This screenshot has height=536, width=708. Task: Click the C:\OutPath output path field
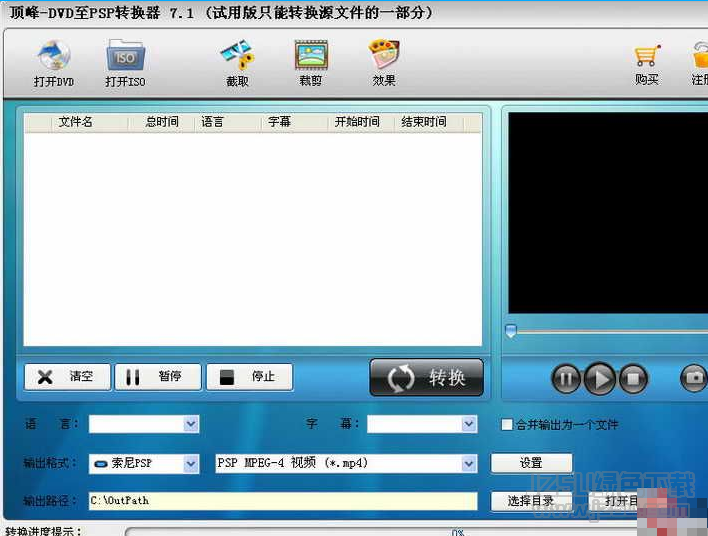click(283, 501)
